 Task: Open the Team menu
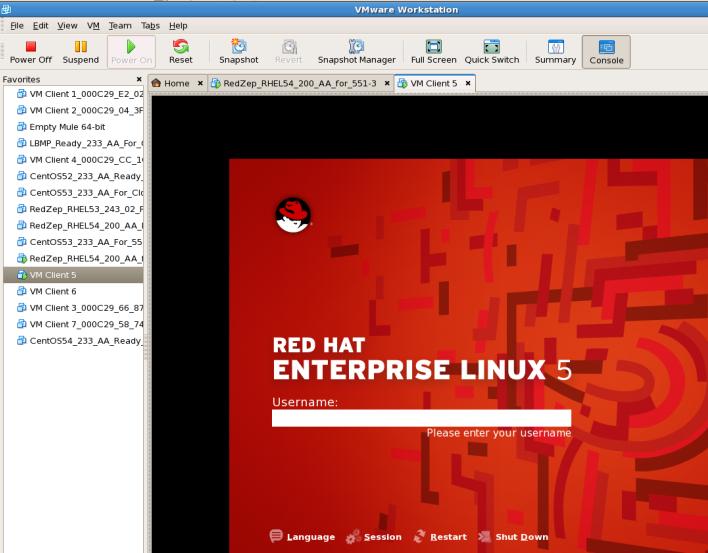[120, 26]
